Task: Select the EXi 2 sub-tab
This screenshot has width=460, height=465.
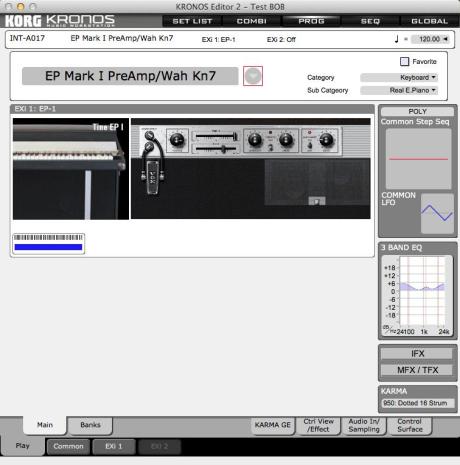Action: 159,446
